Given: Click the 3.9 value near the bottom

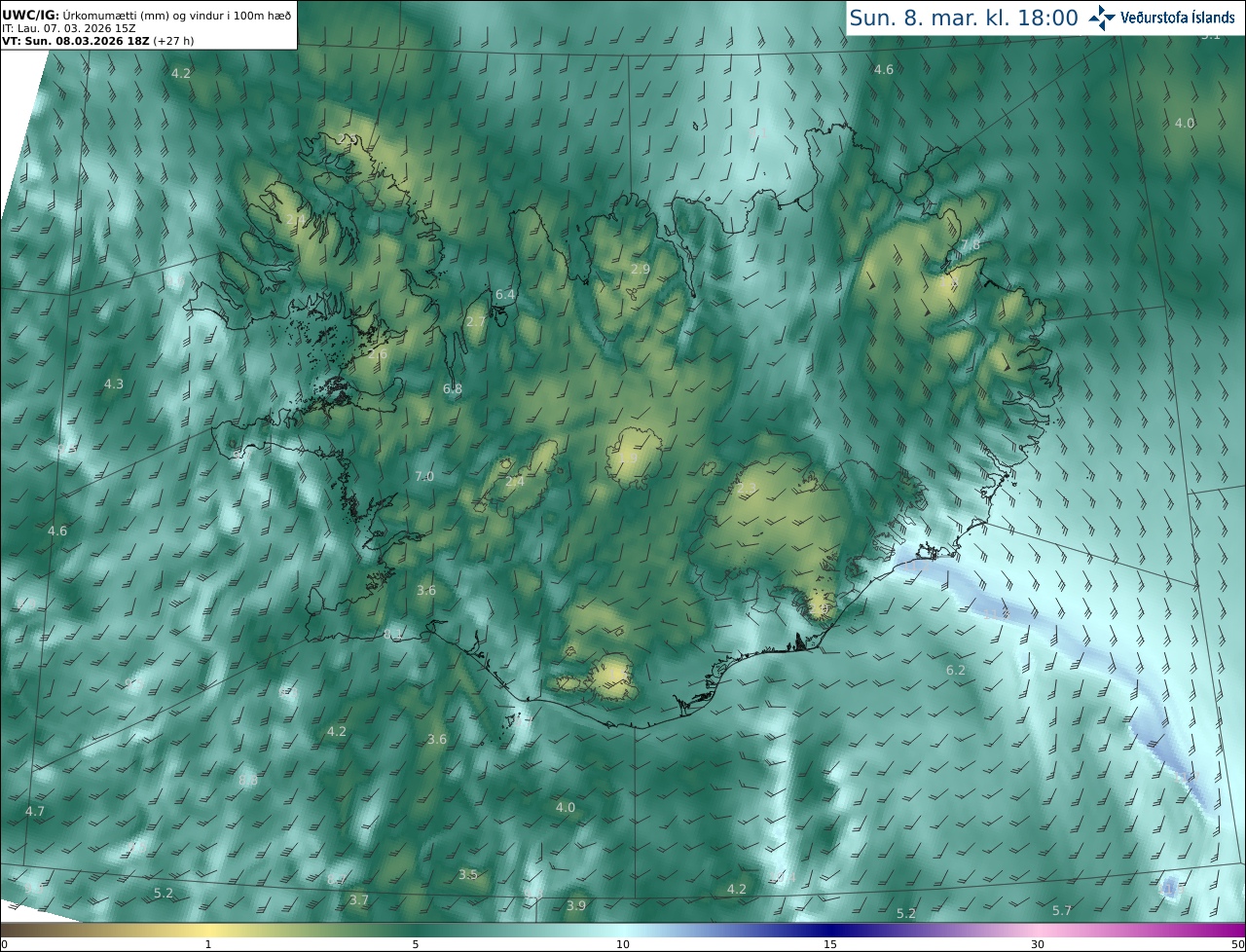Looking at the screenshot, I should coord(576,905).
